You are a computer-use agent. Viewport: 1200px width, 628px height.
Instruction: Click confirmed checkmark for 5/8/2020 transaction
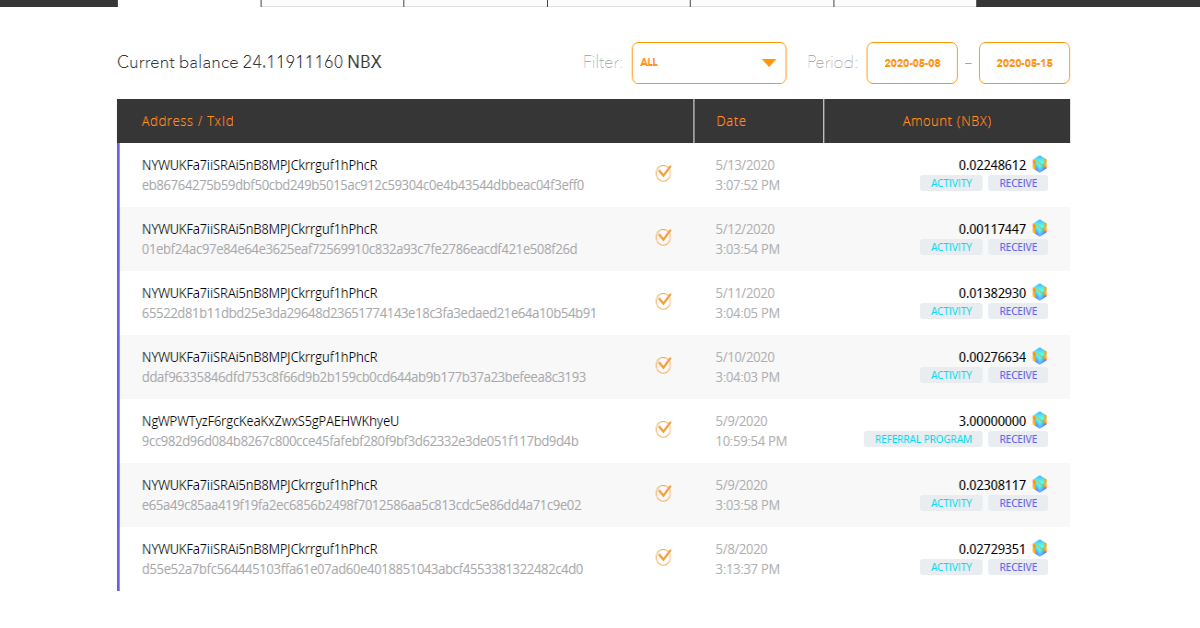pyautogui.click(x=663, y=557)
